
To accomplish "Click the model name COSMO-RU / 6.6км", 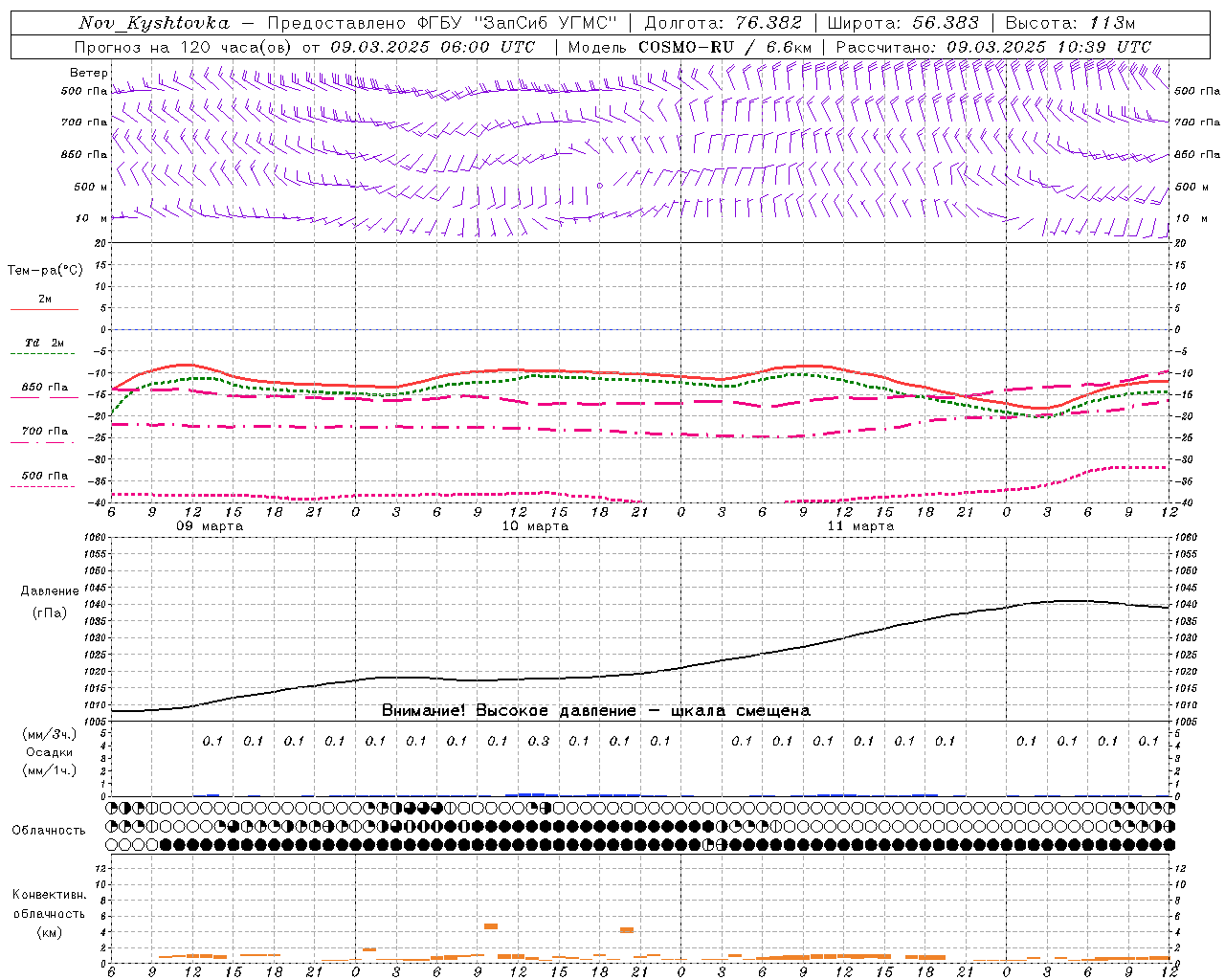I will click(724, 47).
